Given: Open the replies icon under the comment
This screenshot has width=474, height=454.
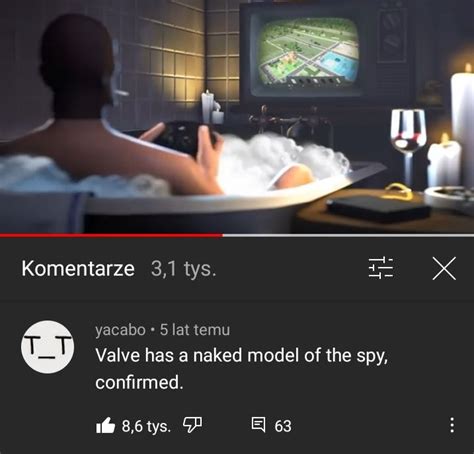Looking at the screenshot, I should point(258,425).
